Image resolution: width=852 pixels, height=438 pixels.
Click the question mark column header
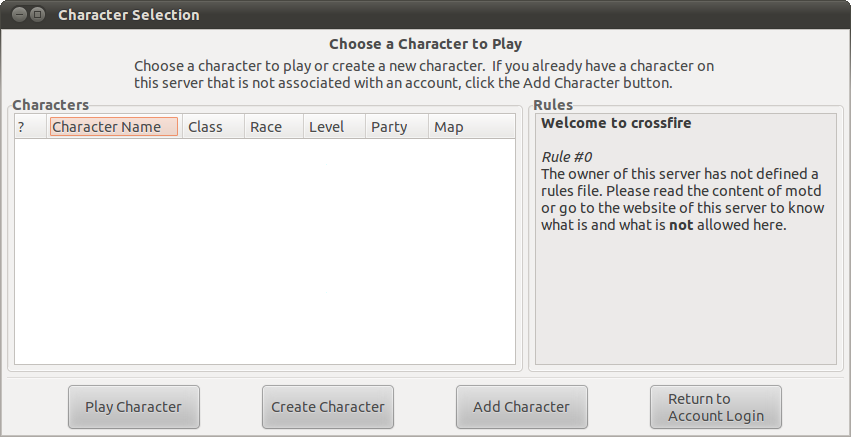tap(30, 127)
